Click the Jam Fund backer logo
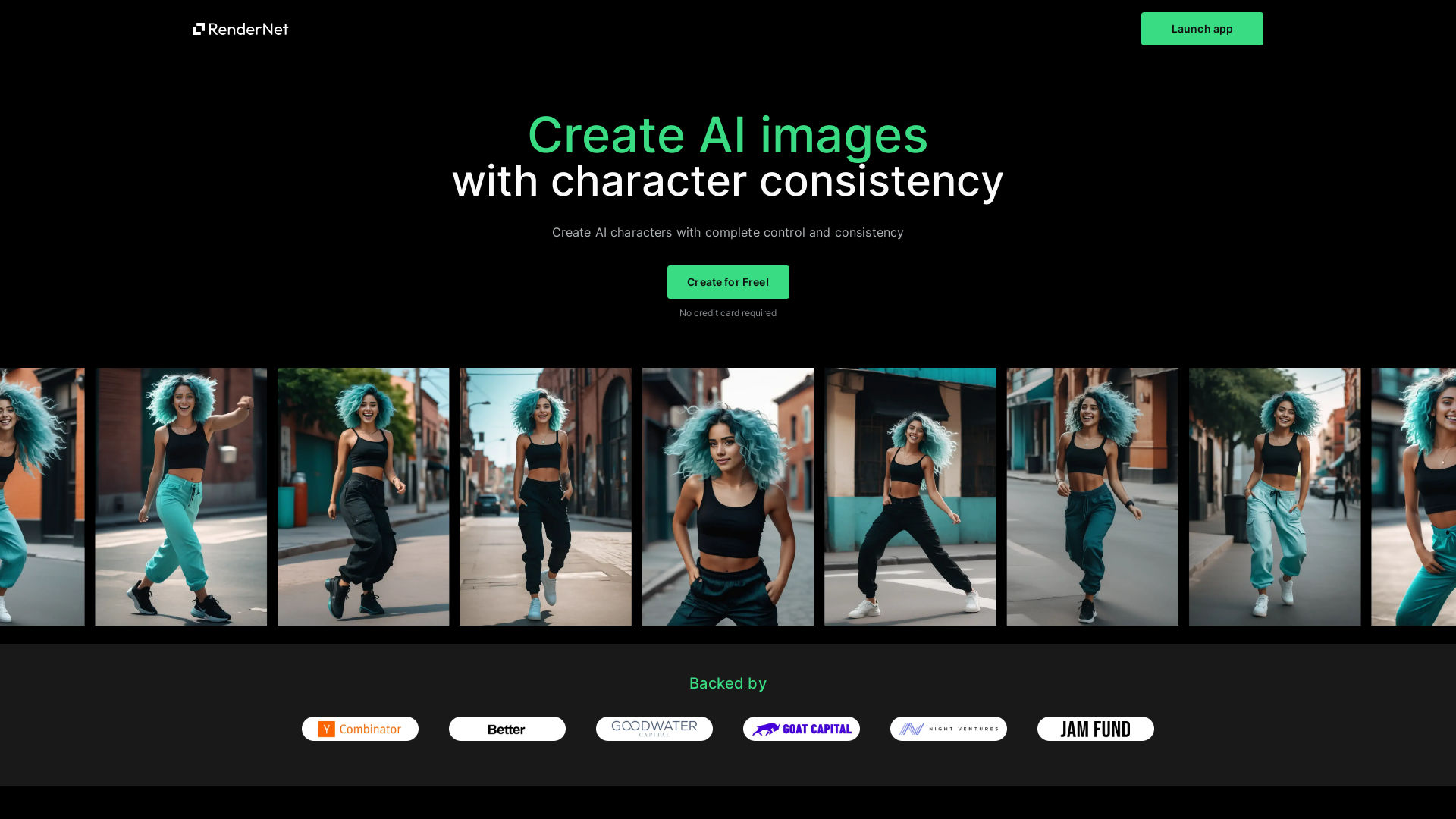This screenshot has width=1456, height=819. tap(1095, 728)
